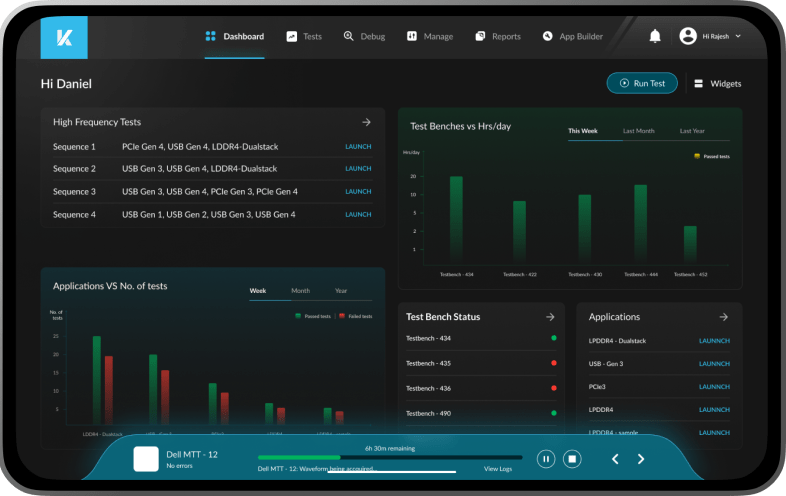Screen dimensions: 786x496
Task: Click the Testbench - 434 bar
Action: coord(456,220)
